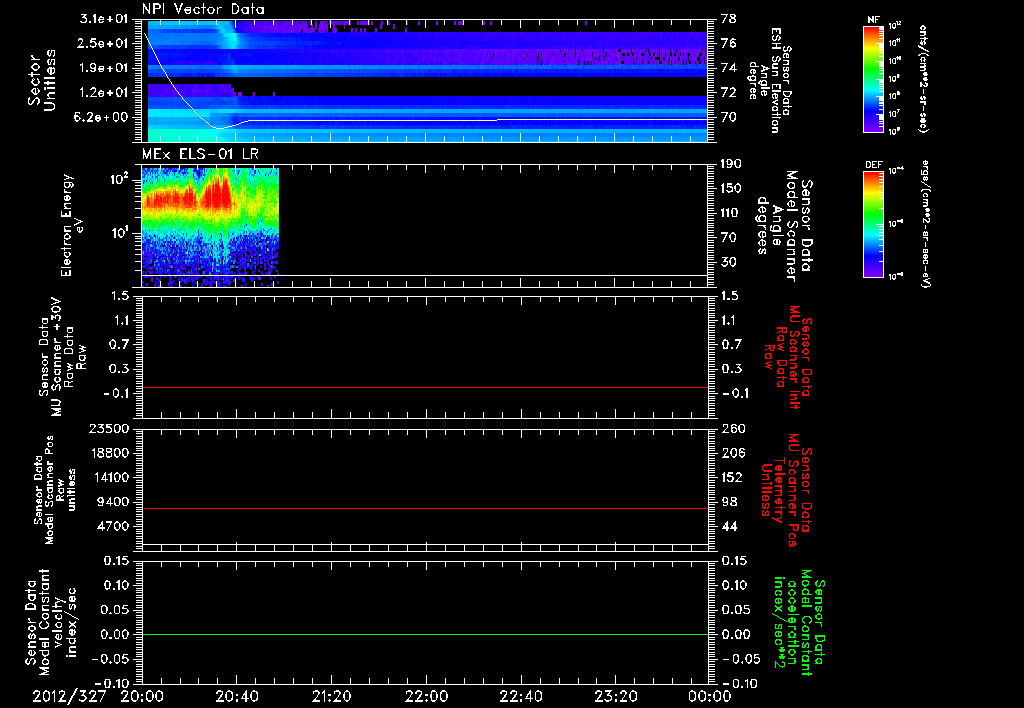
Task: Select the 'NPI Vector Data' panel title
Action: pos(203,9)
